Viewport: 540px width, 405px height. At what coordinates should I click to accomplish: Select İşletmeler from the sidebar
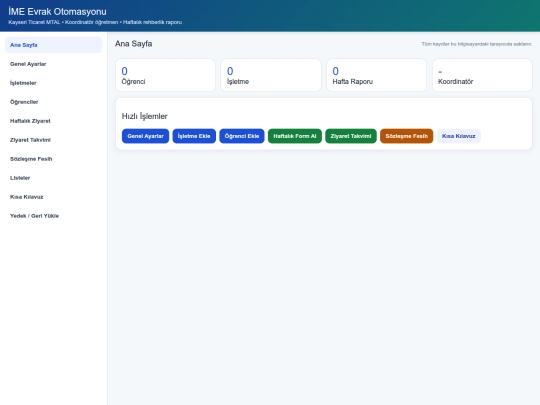click(53, 83)
